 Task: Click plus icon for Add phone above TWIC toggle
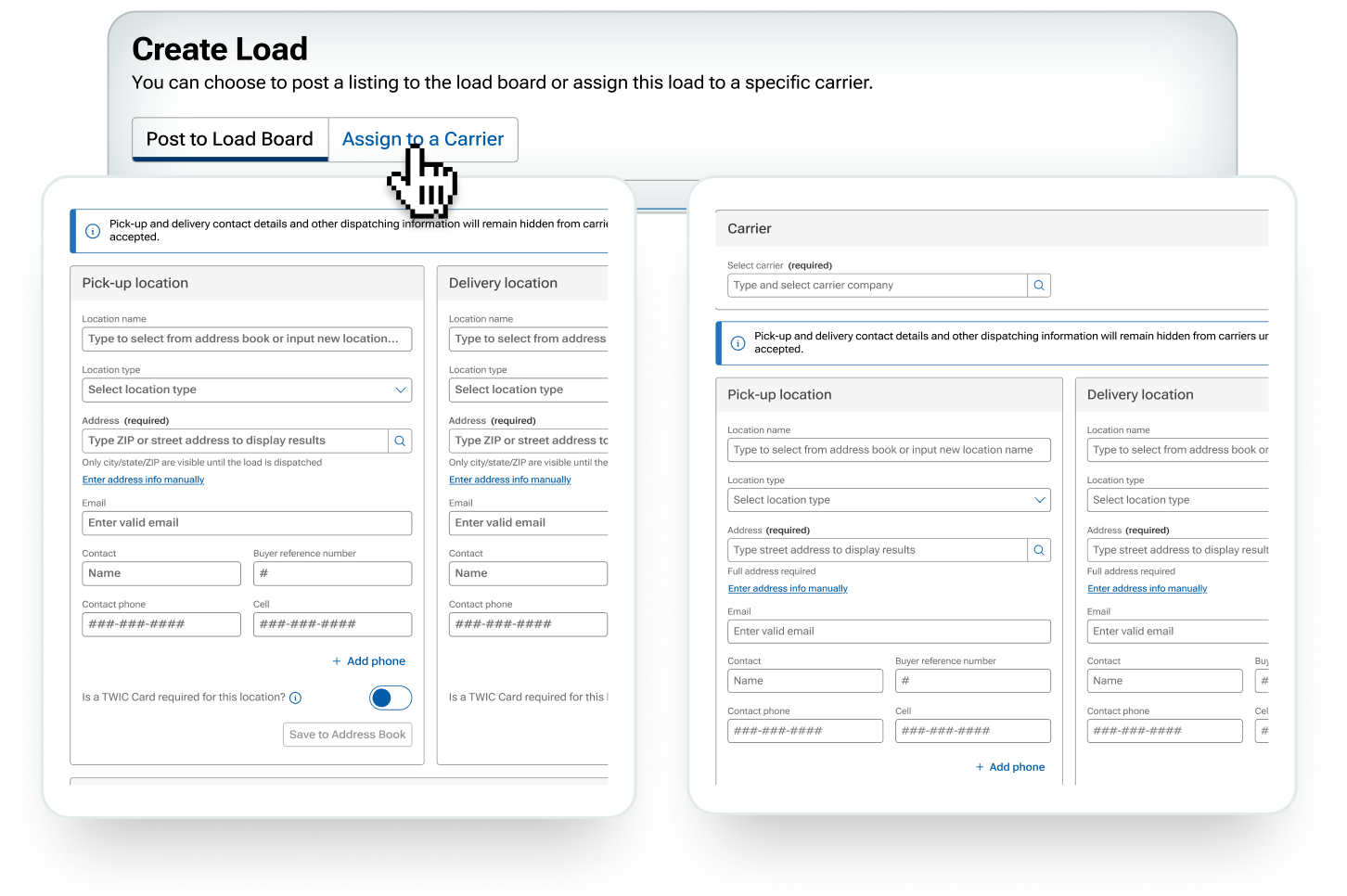337,661
